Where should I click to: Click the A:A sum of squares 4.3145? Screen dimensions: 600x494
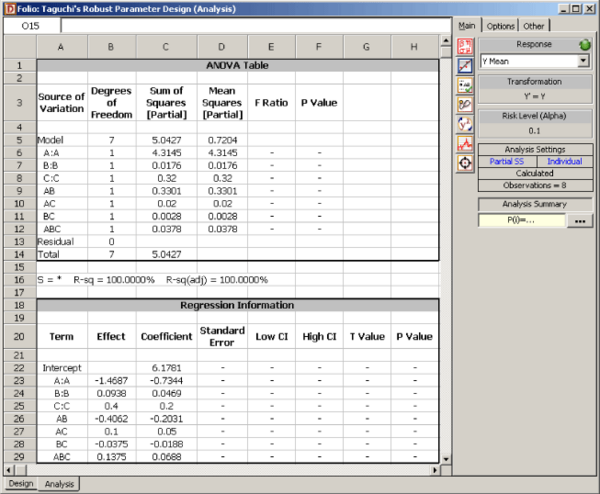(x=166, y=153)
